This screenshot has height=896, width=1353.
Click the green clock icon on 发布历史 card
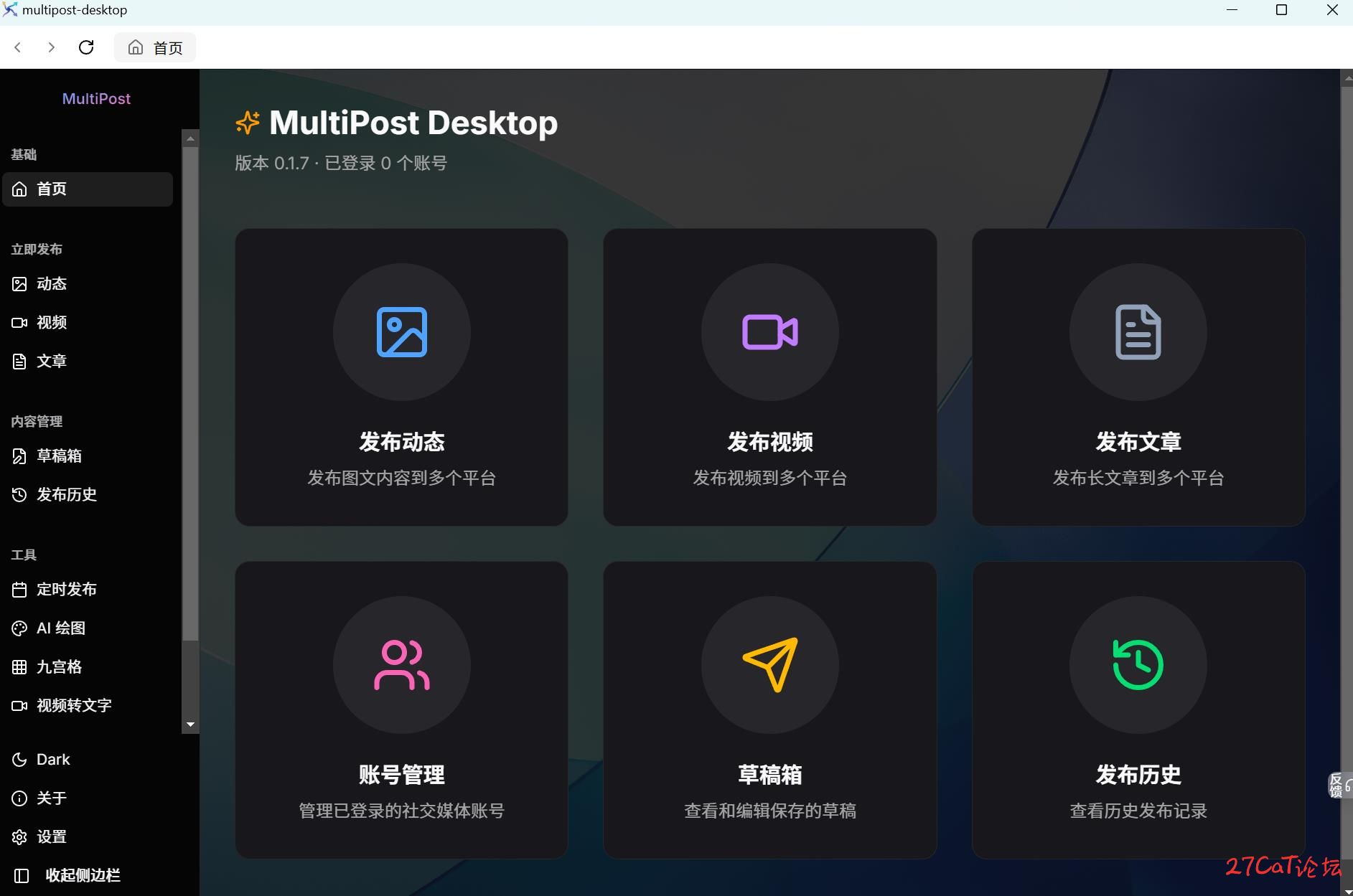tap(1138, 665)
